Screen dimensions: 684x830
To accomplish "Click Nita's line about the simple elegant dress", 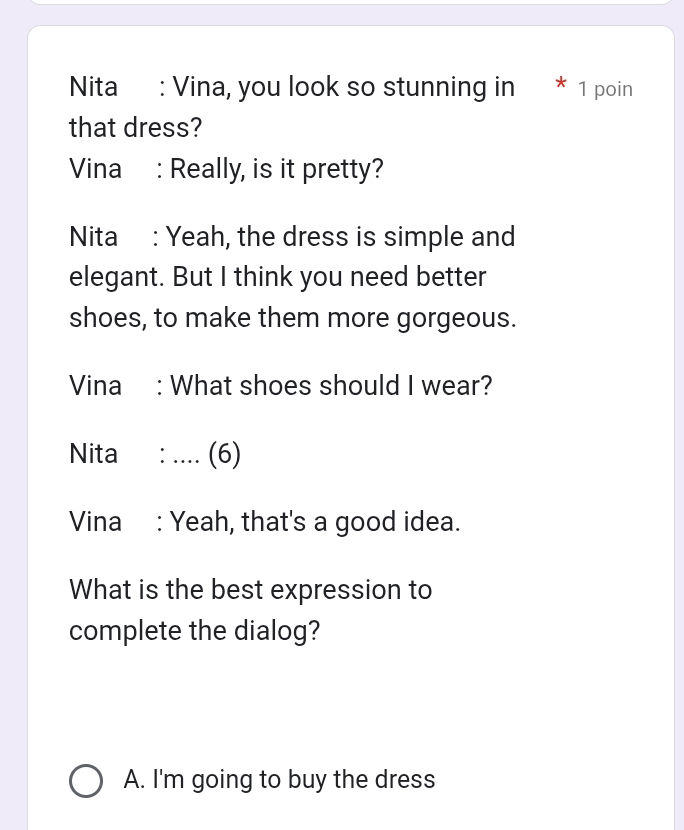I will click(292, 237).
